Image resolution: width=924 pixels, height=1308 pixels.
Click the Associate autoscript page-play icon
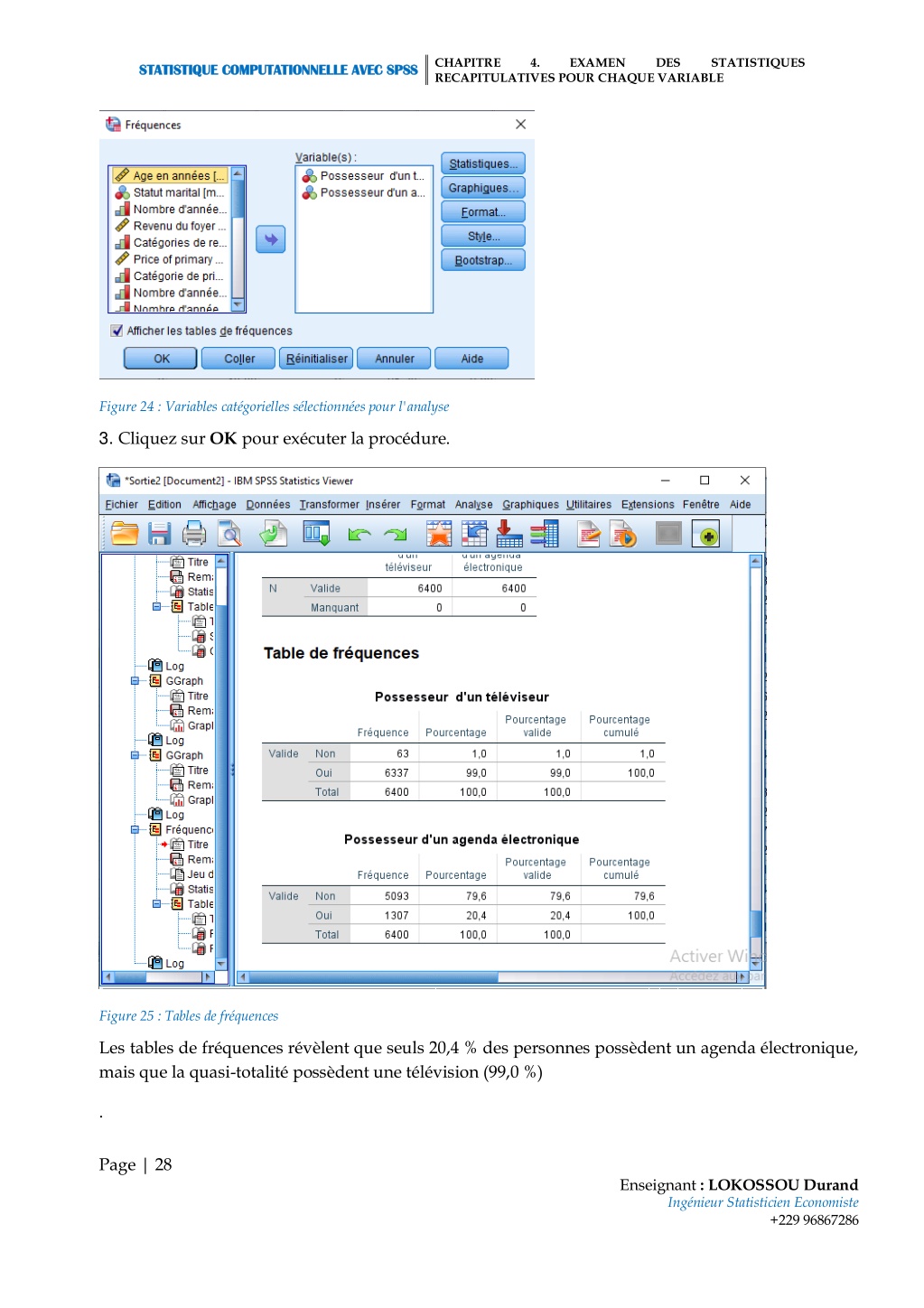click(623, 535)
